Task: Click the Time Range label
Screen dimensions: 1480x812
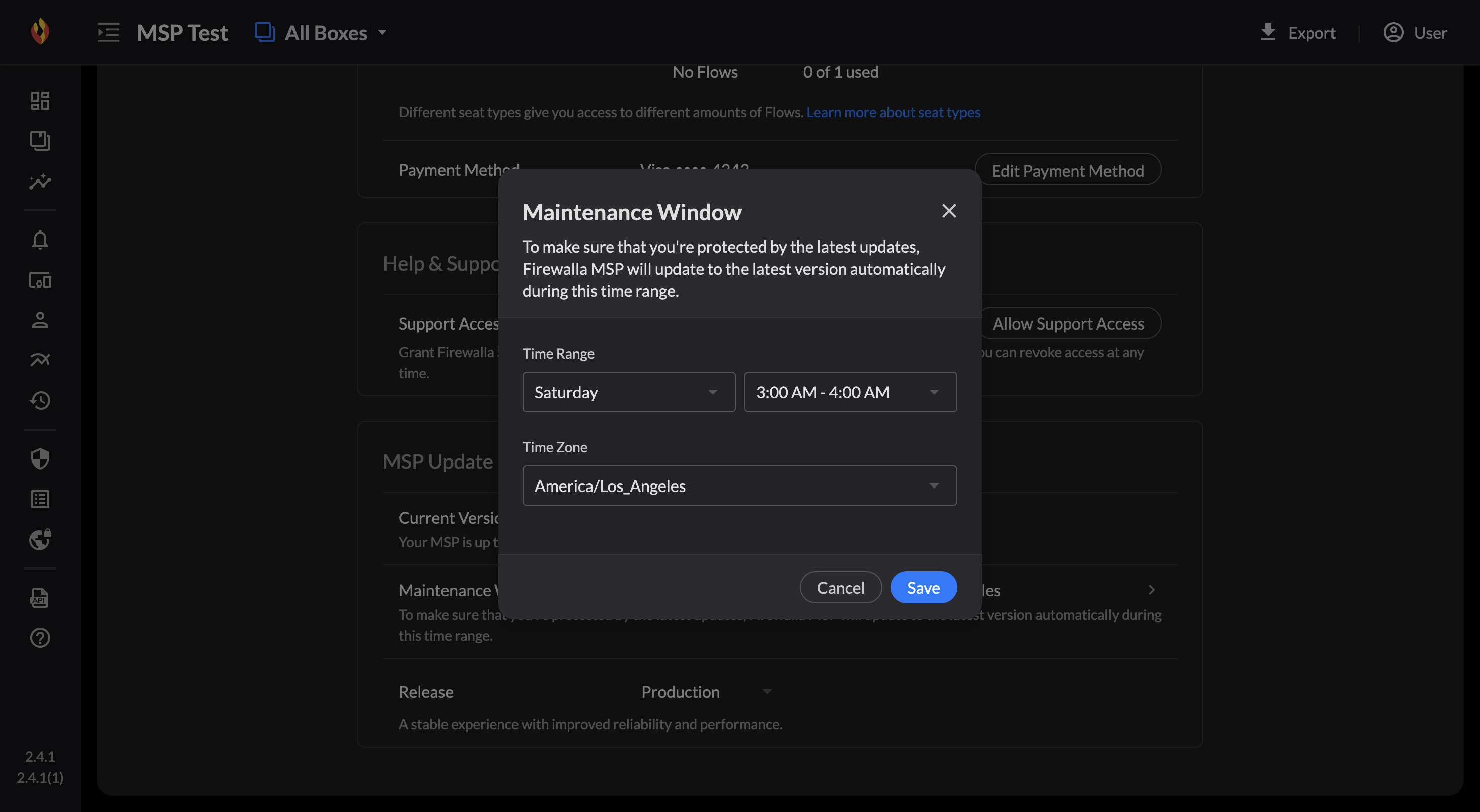Action: click(558, 354)
